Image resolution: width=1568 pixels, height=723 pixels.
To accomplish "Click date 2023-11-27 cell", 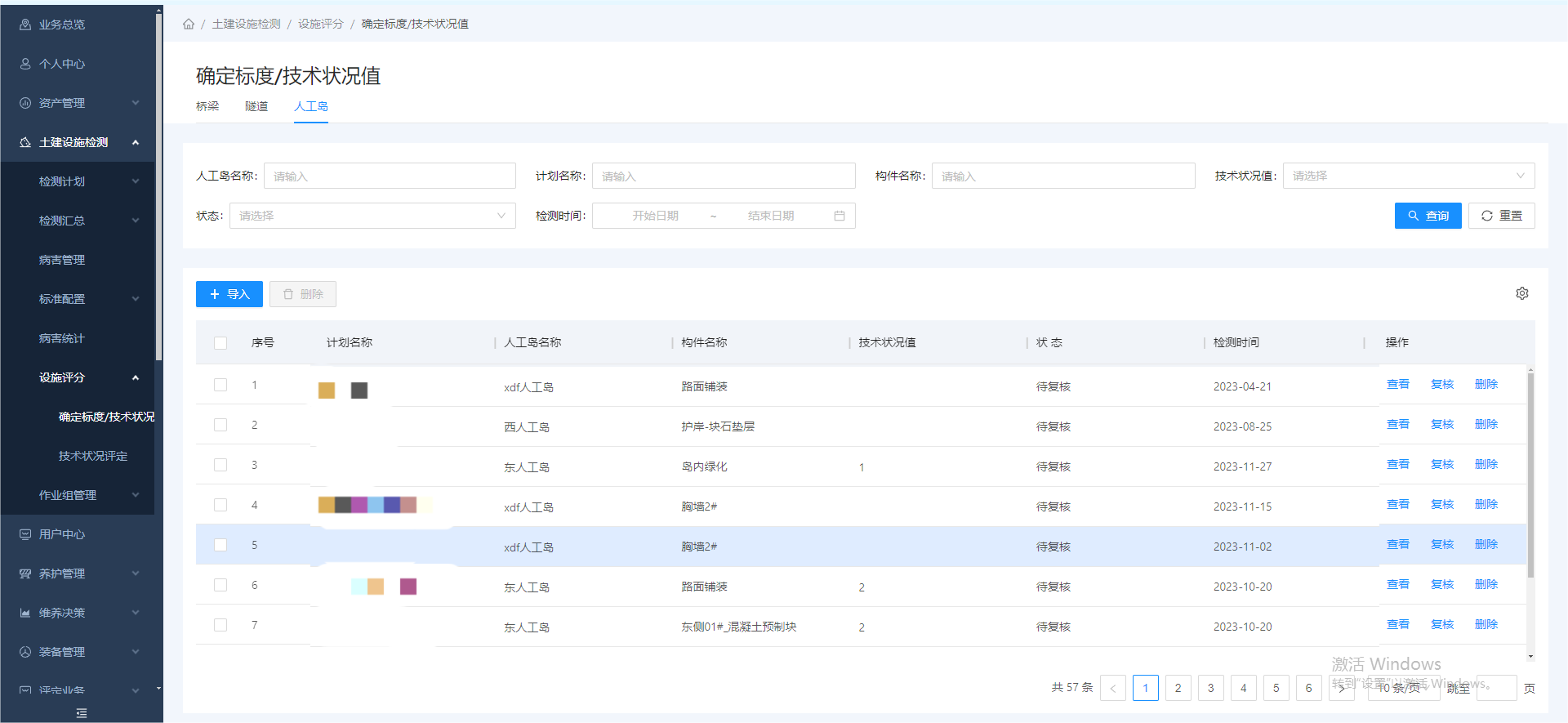I will pos(1242,466).
